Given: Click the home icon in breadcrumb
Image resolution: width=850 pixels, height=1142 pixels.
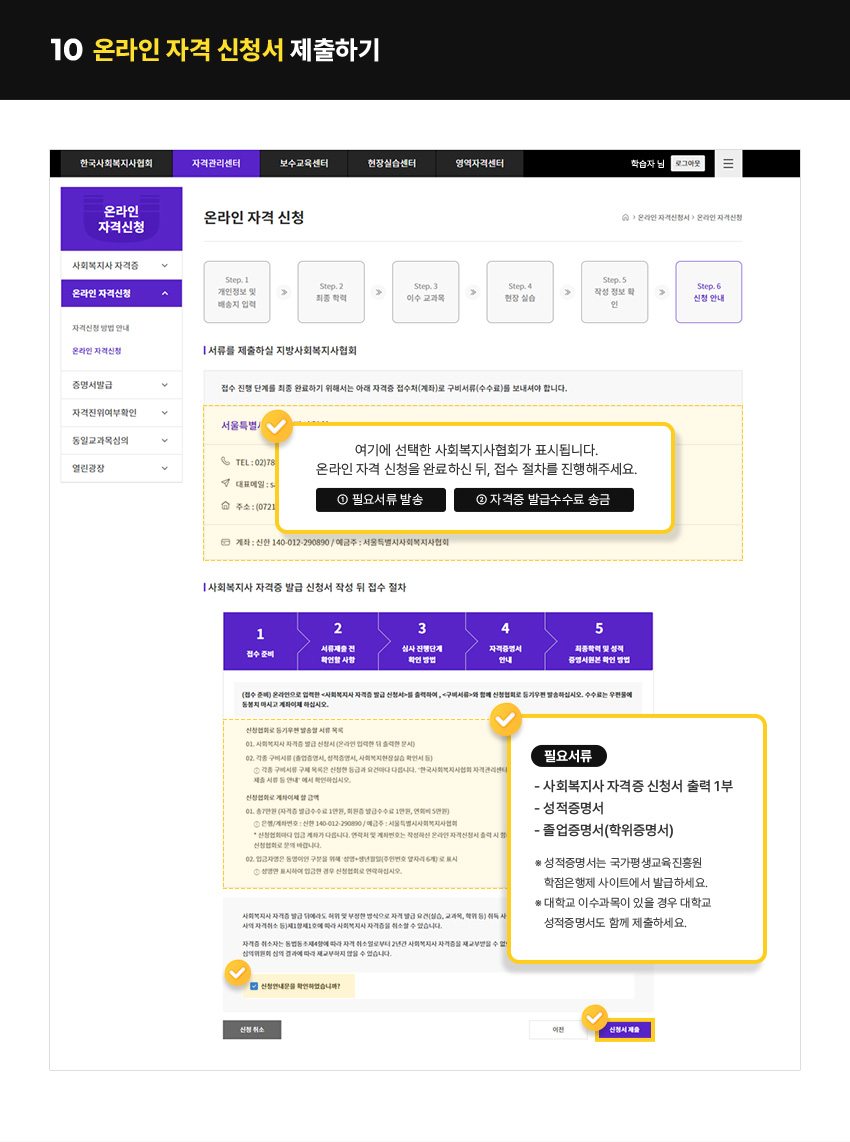Looking at the screenshot, I should click(x=625, y=218).
